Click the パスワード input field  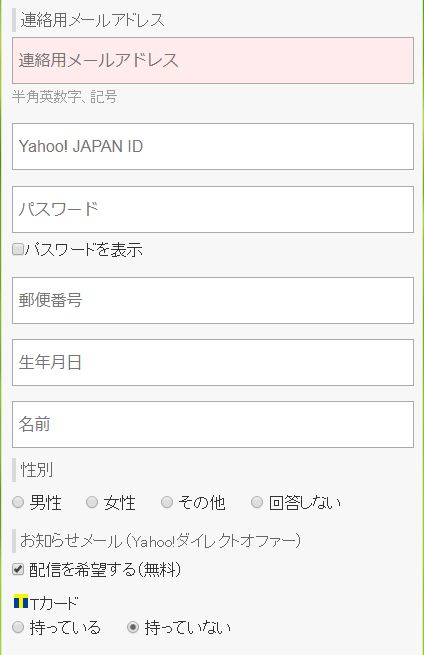213,210
